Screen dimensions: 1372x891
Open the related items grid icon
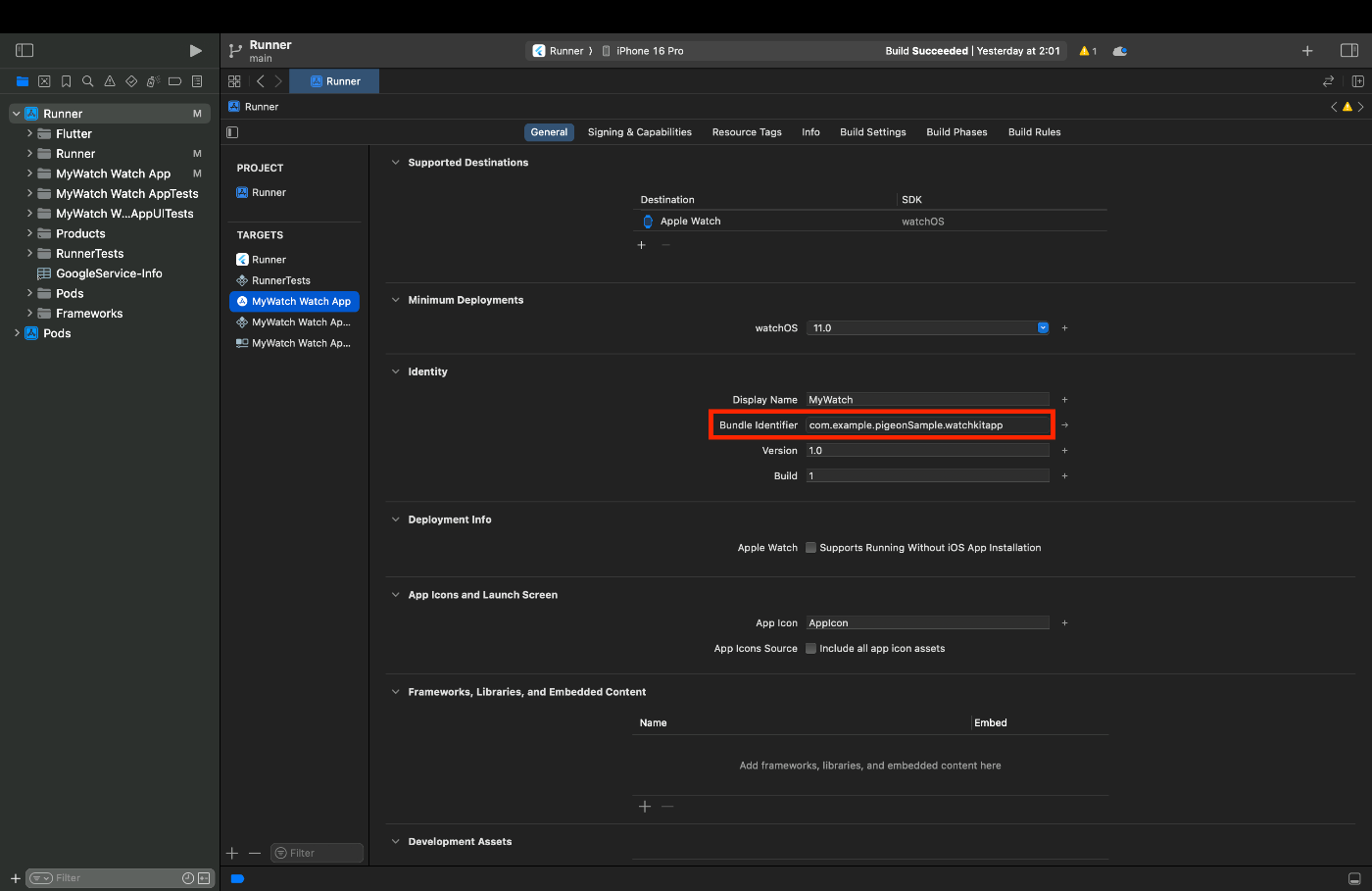(x=234, y=81)
